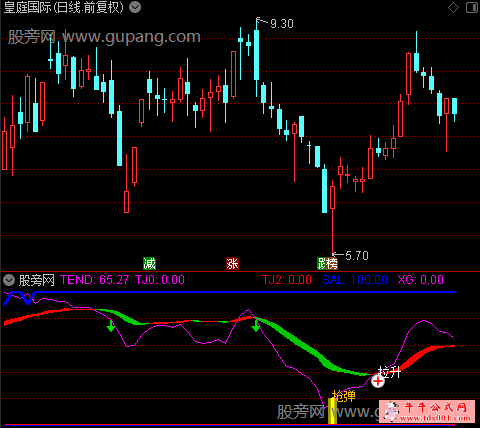Image resolution: width=480 pixels, height=428 pixels.
Task: Click the second green down arrow signal
Action: click(256, 326)
